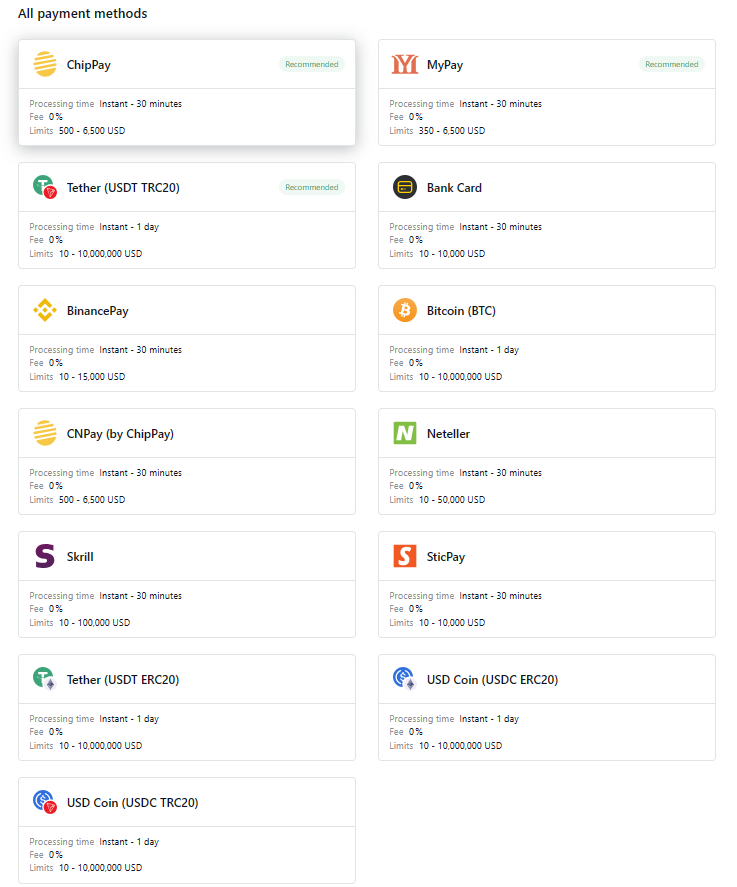Choose Bitcoin (BTC) payment method
Viewport: 737px width, 887px height.
tap(546, 338)
